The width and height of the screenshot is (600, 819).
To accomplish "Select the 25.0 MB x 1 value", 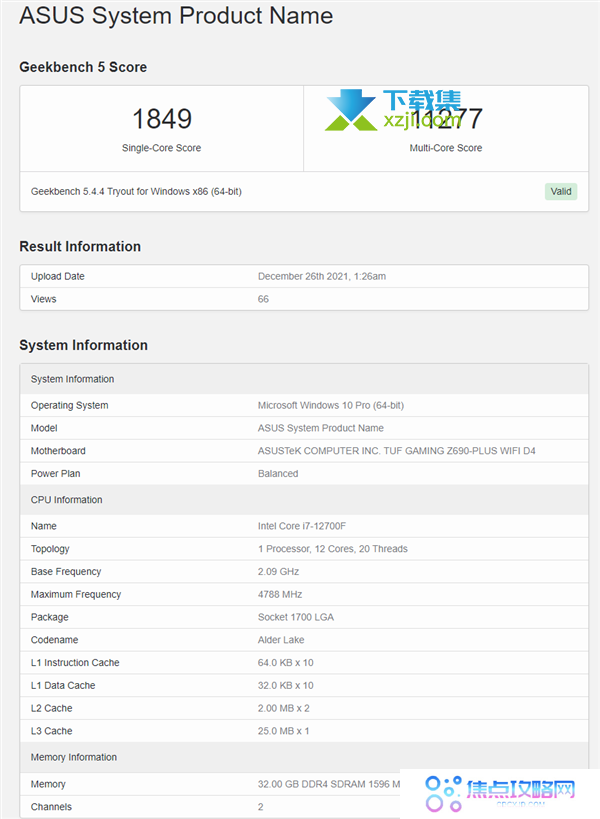I will [284, 731].
